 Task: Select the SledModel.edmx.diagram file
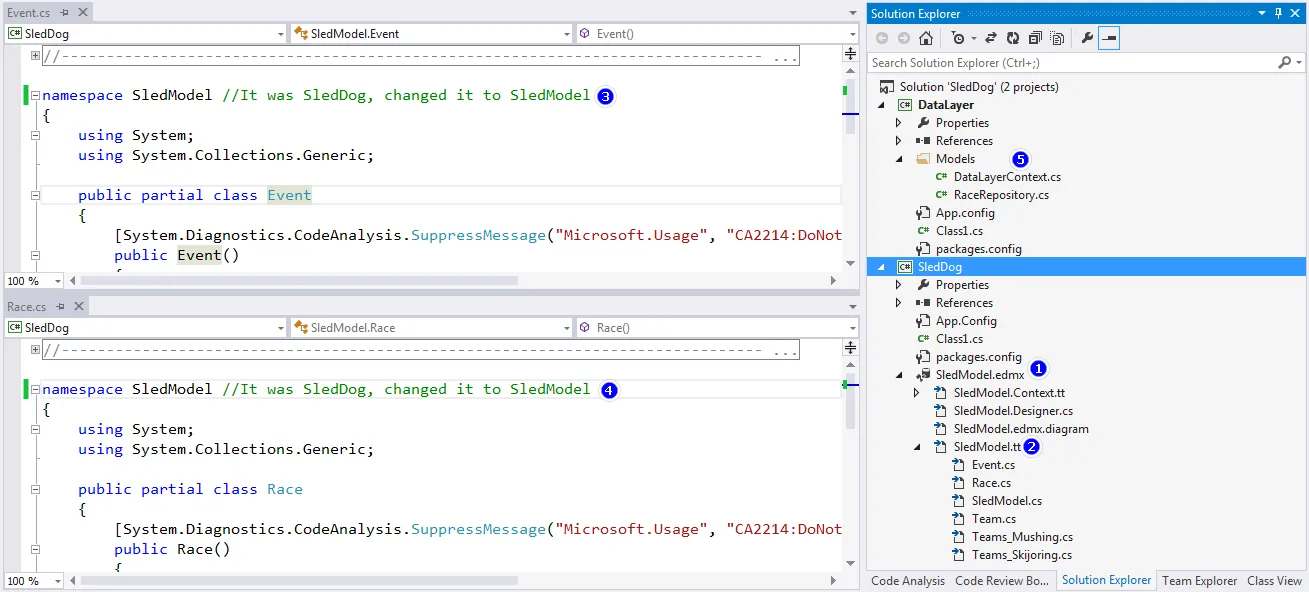pyautogui.click(x=1021, y=429)
